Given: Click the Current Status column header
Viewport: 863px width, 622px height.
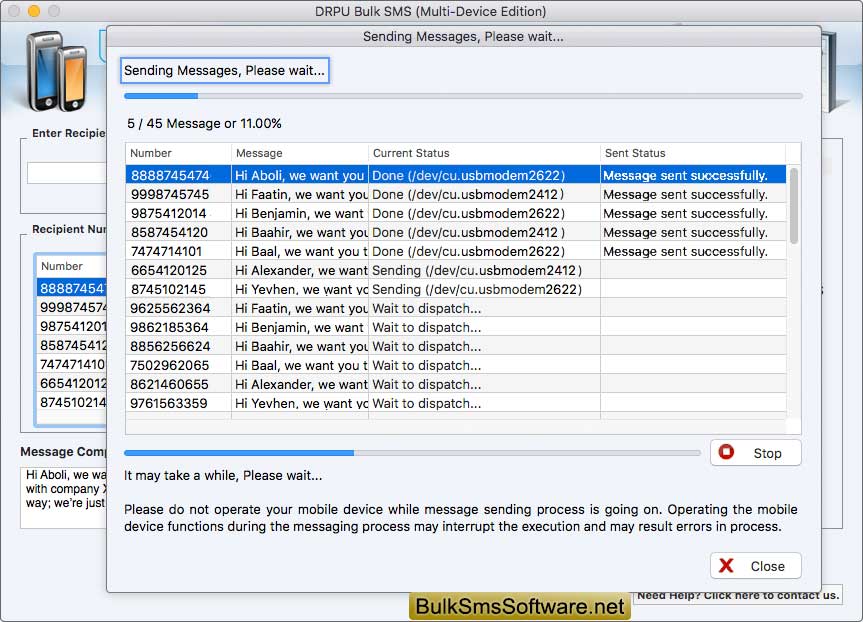Looking at the screenshot, I should point(484,153).
